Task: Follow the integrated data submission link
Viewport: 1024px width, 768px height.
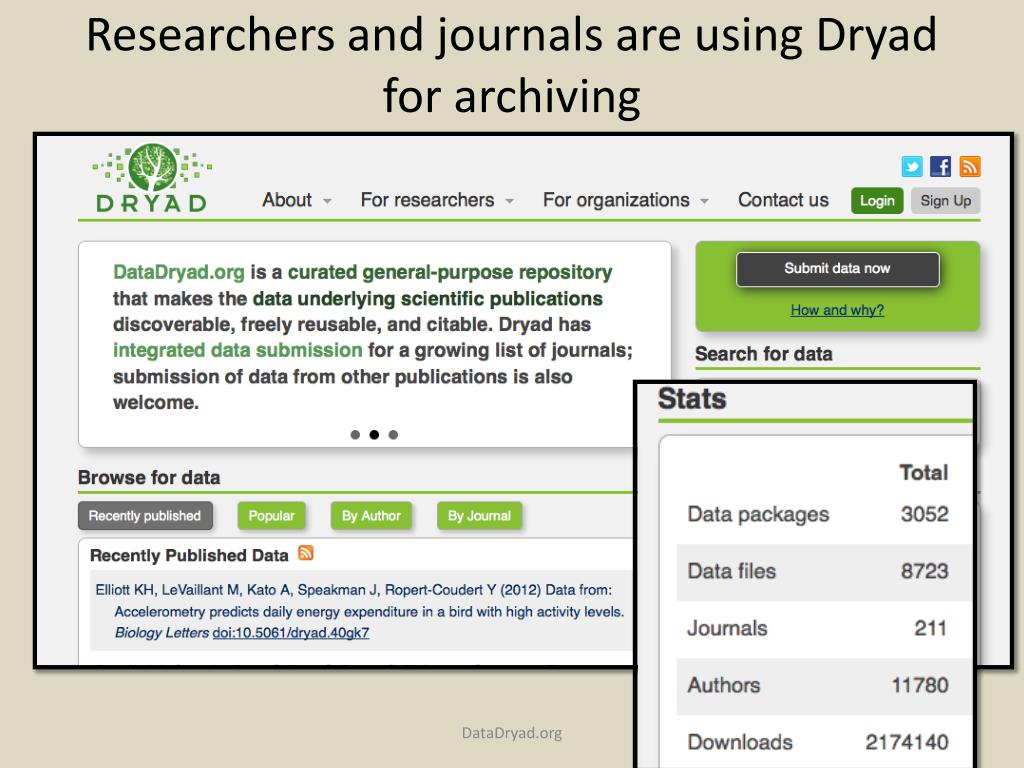Action: click(238, 350)
